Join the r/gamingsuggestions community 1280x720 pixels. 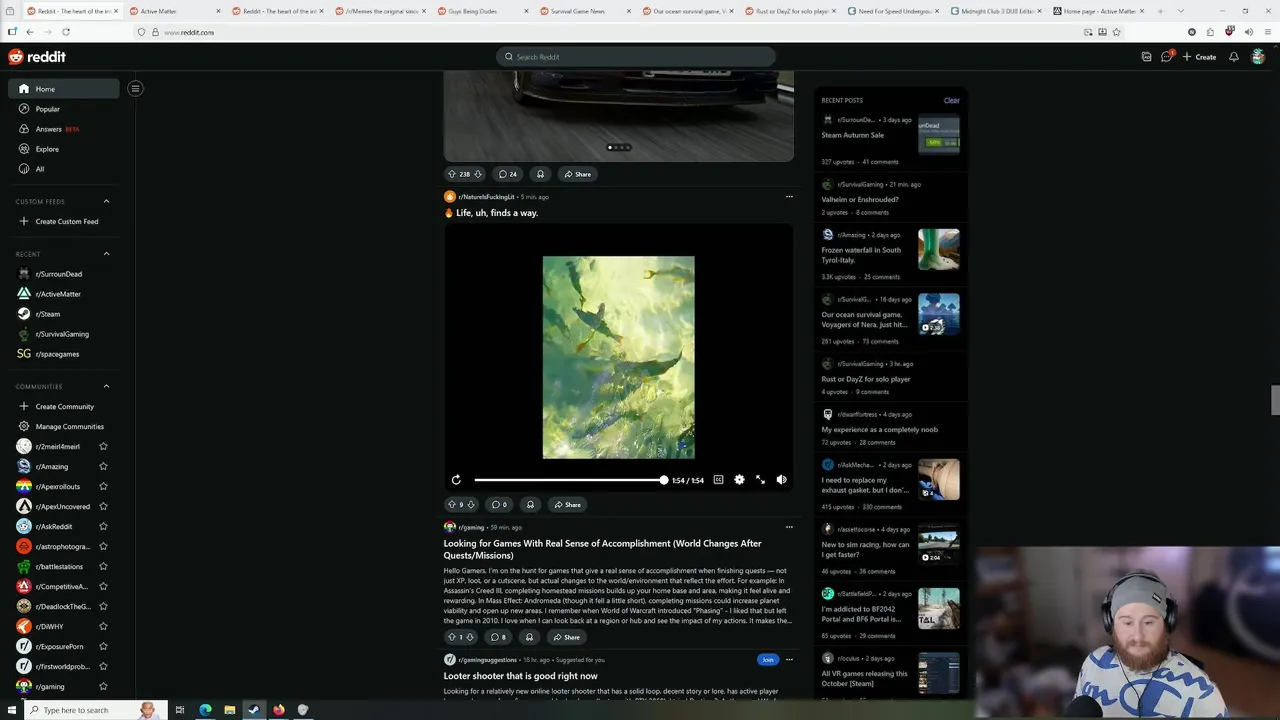point(767,660)
